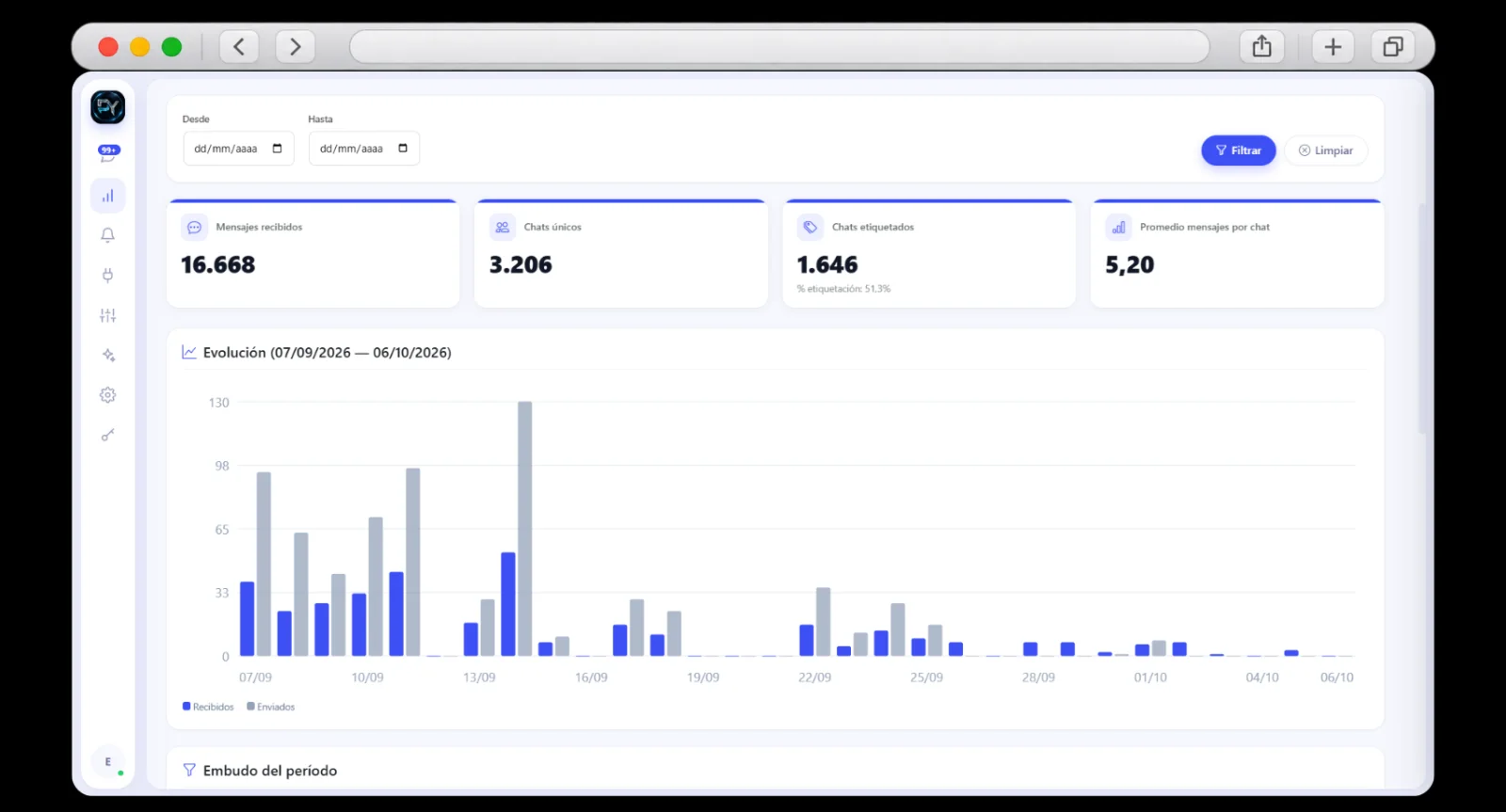Click the funnel icon beside Embudo del período
1506x812 pixels.
tap(189, 770)
